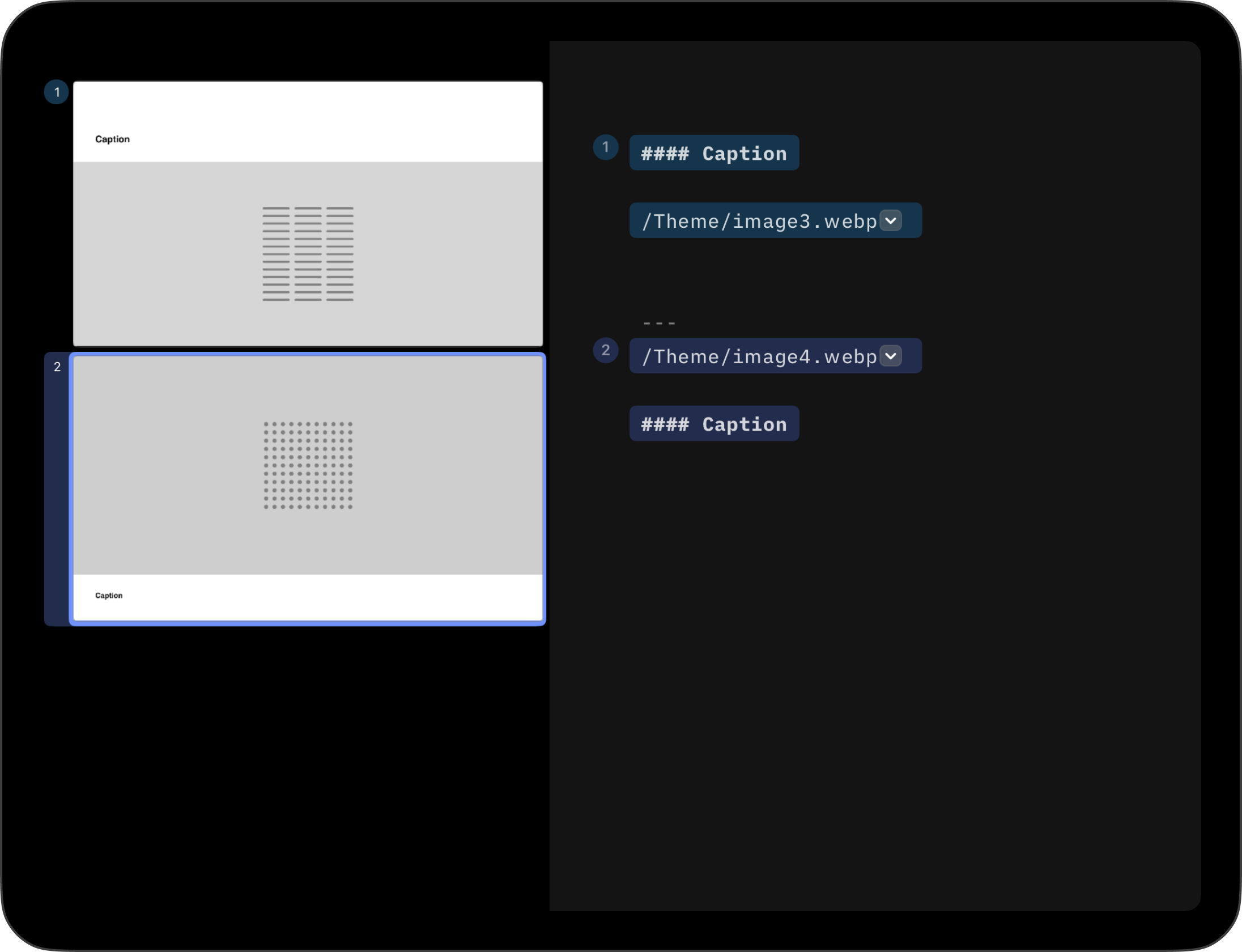The width and height of the screenshot is (1242, 952).
Task: Click white footer area of slide 2 thumbnail
Action: point(340,598)
